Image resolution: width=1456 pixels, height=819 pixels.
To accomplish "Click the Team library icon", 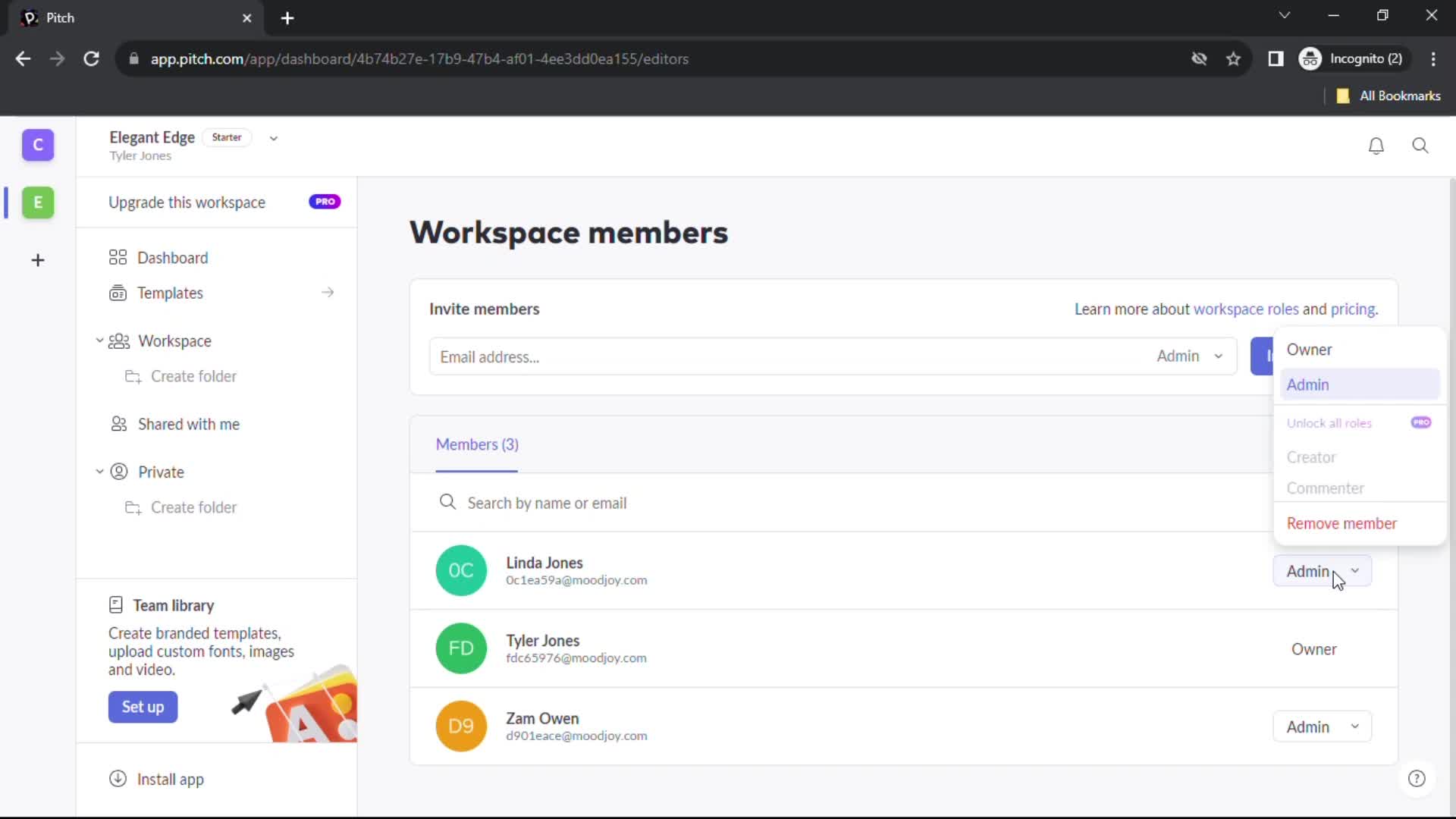I will point(115,605).
